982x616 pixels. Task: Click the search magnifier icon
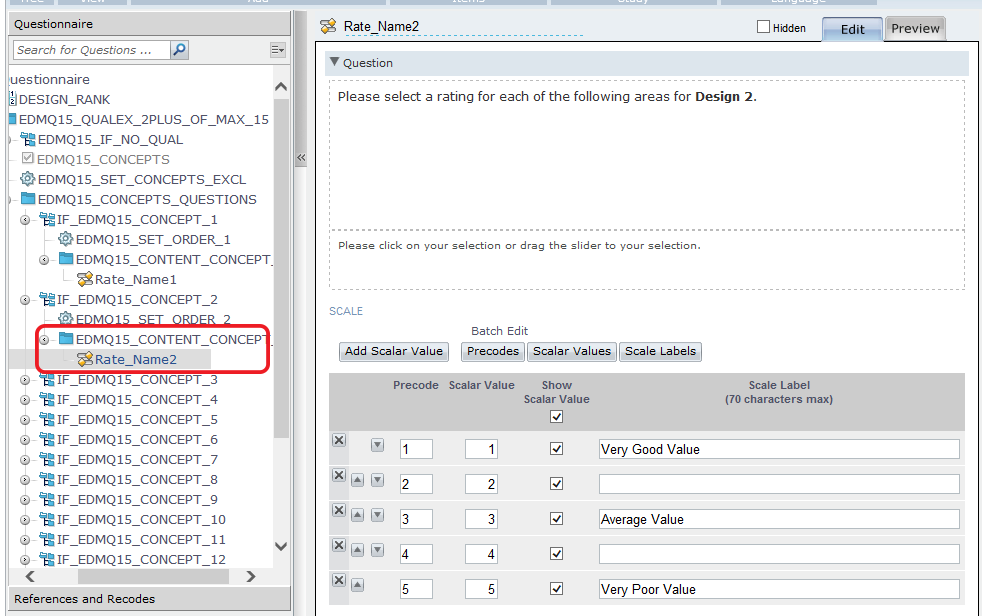tap(179, 49)
